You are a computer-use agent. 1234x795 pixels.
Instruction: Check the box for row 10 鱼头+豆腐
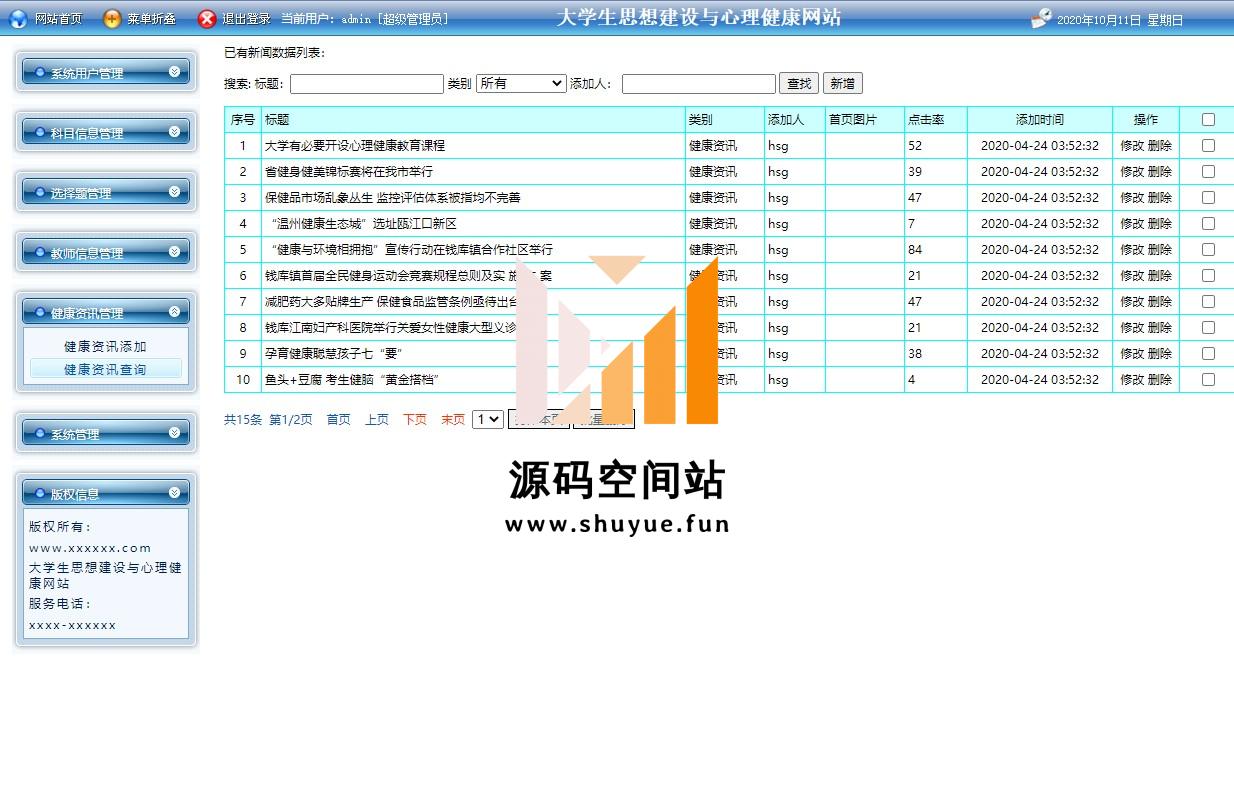pyautogui.click(x=1208, y=379)
